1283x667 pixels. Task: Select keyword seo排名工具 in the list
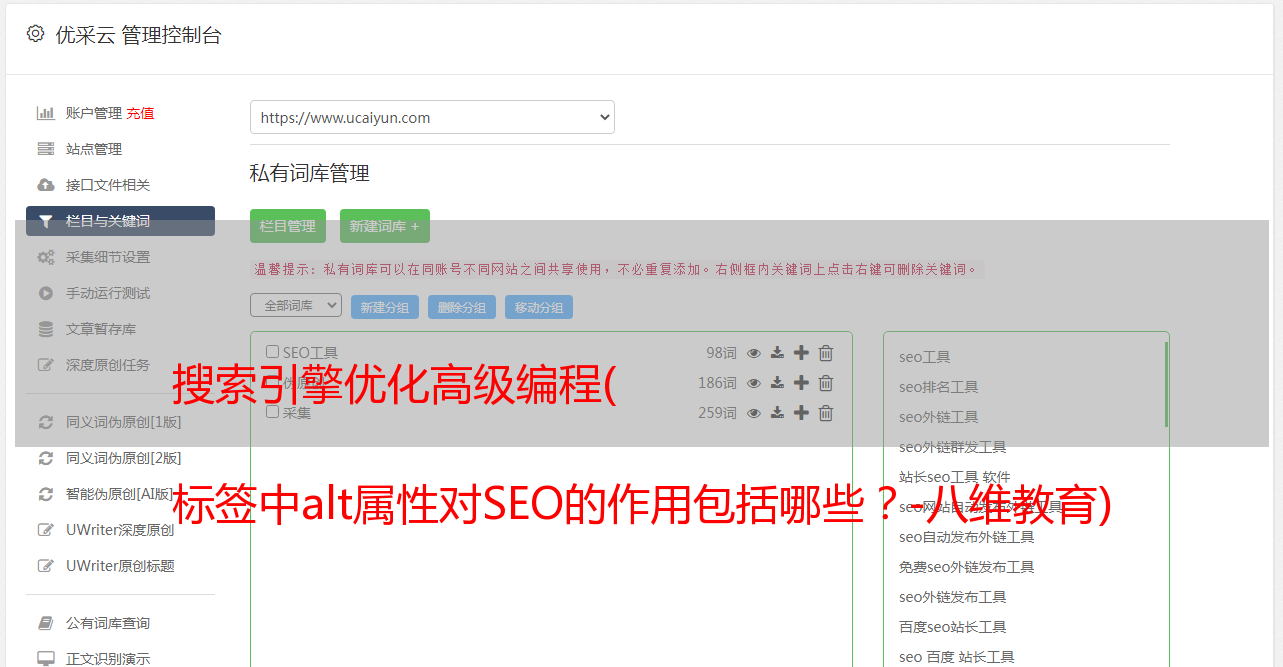pyautogui.click(x=938, y=387)
